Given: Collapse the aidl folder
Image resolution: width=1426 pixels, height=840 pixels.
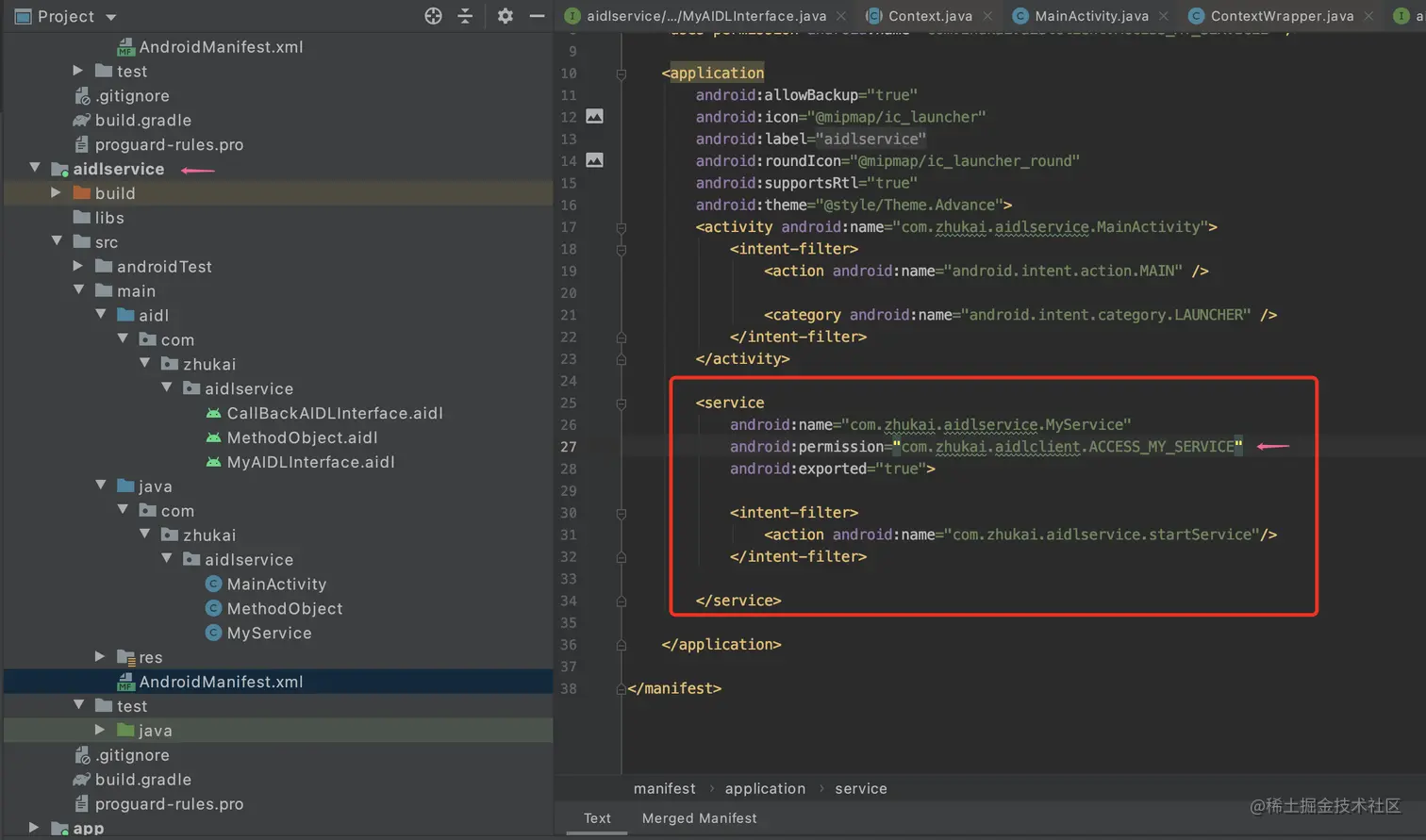Looking at the screenshot, I should click(x=101, y=315).
